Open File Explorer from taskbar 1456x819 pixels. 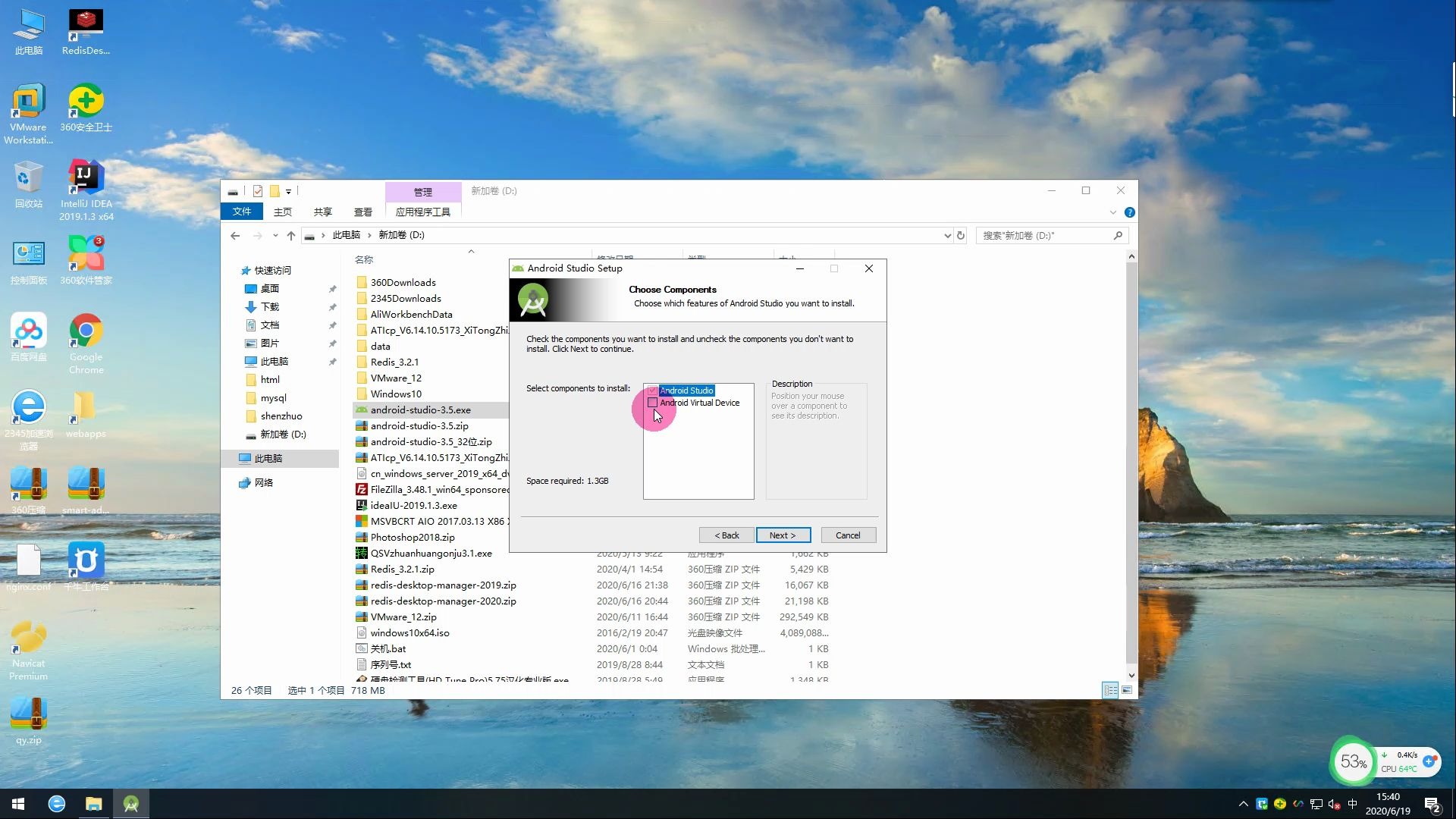94,804
